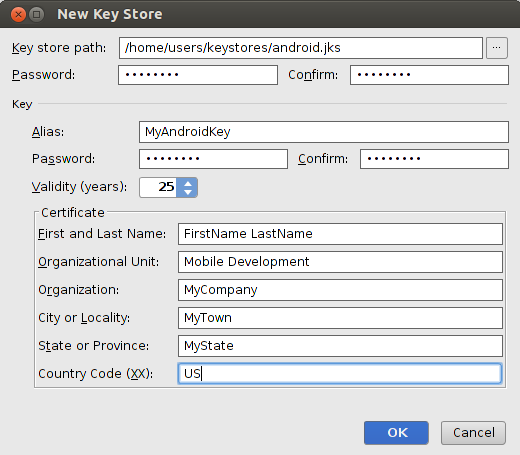Decrease validity years with the down arrow
This screenshot has width=520, height=455.
188,192
